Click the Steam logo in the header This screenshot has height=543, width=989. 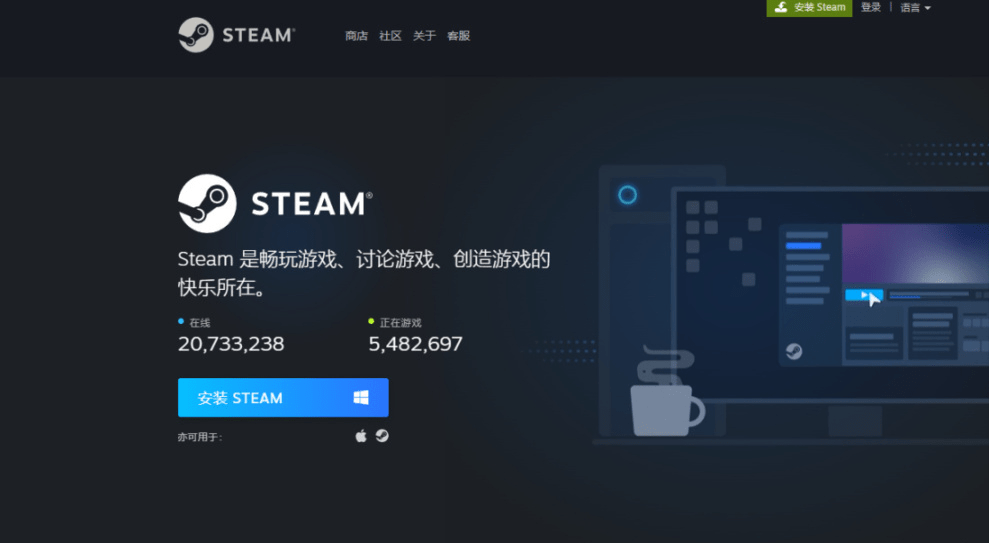[x=237, y=35]
